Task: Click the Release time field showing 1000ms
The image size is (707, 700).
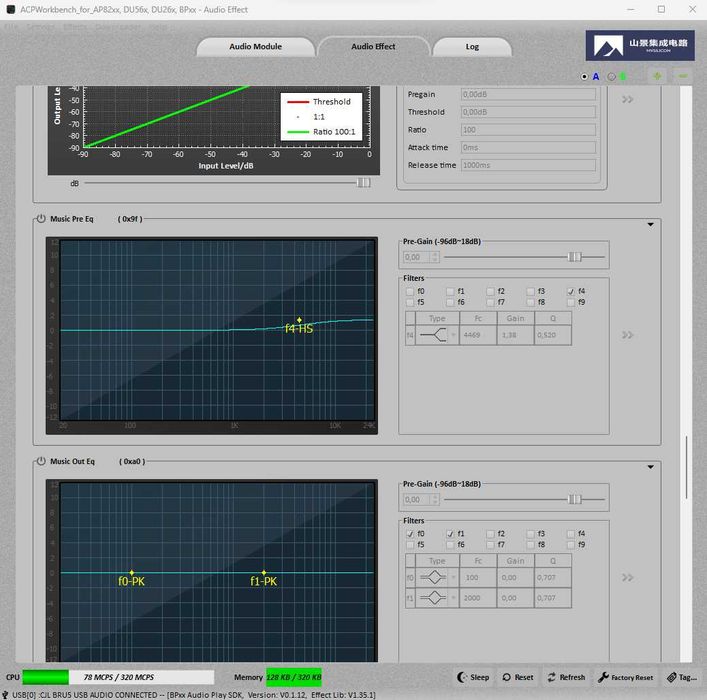Action: (x=528, y=165)
